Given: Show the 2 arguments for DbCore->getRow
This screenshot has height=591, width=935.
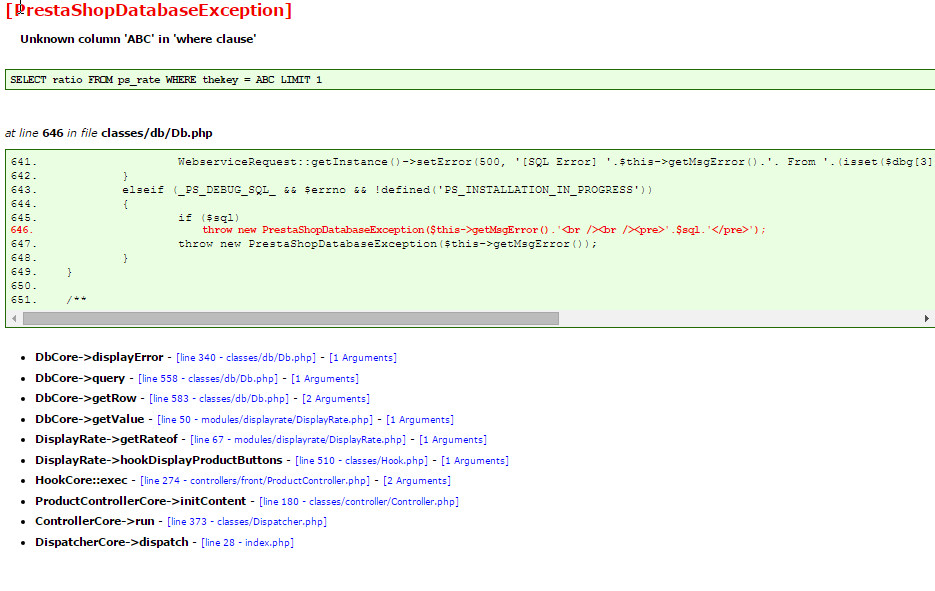Looking at the screenshot, I should (336, 399).
